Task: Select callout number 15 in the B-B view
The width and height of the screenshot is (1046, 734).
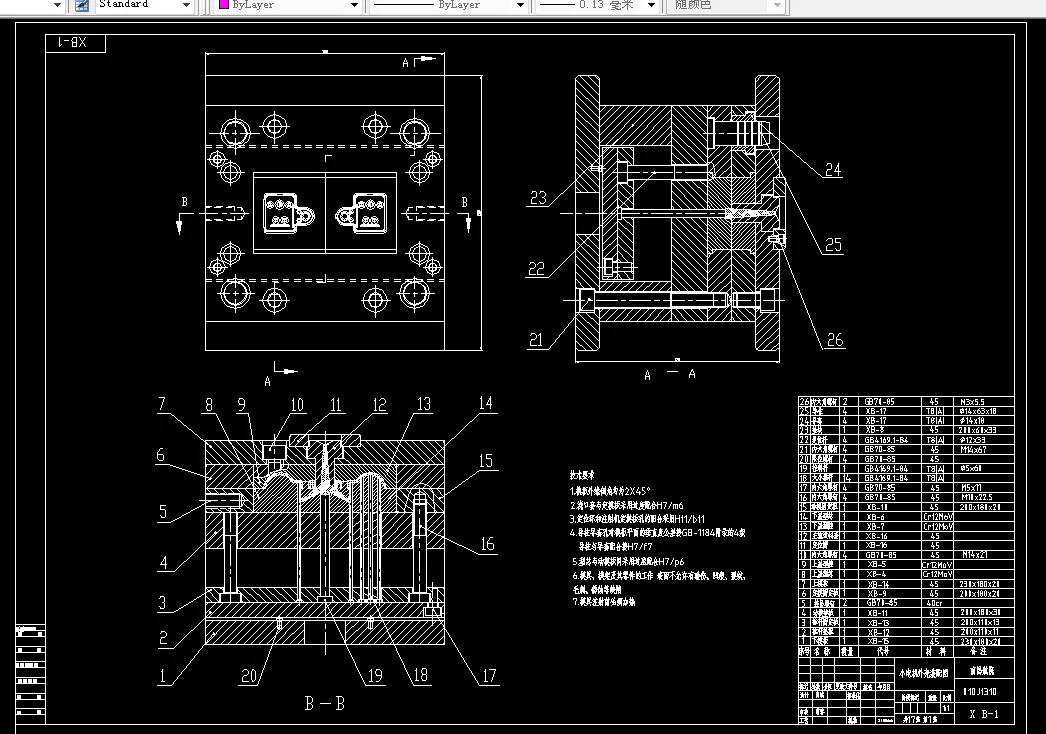Action: tap(486, 461)
